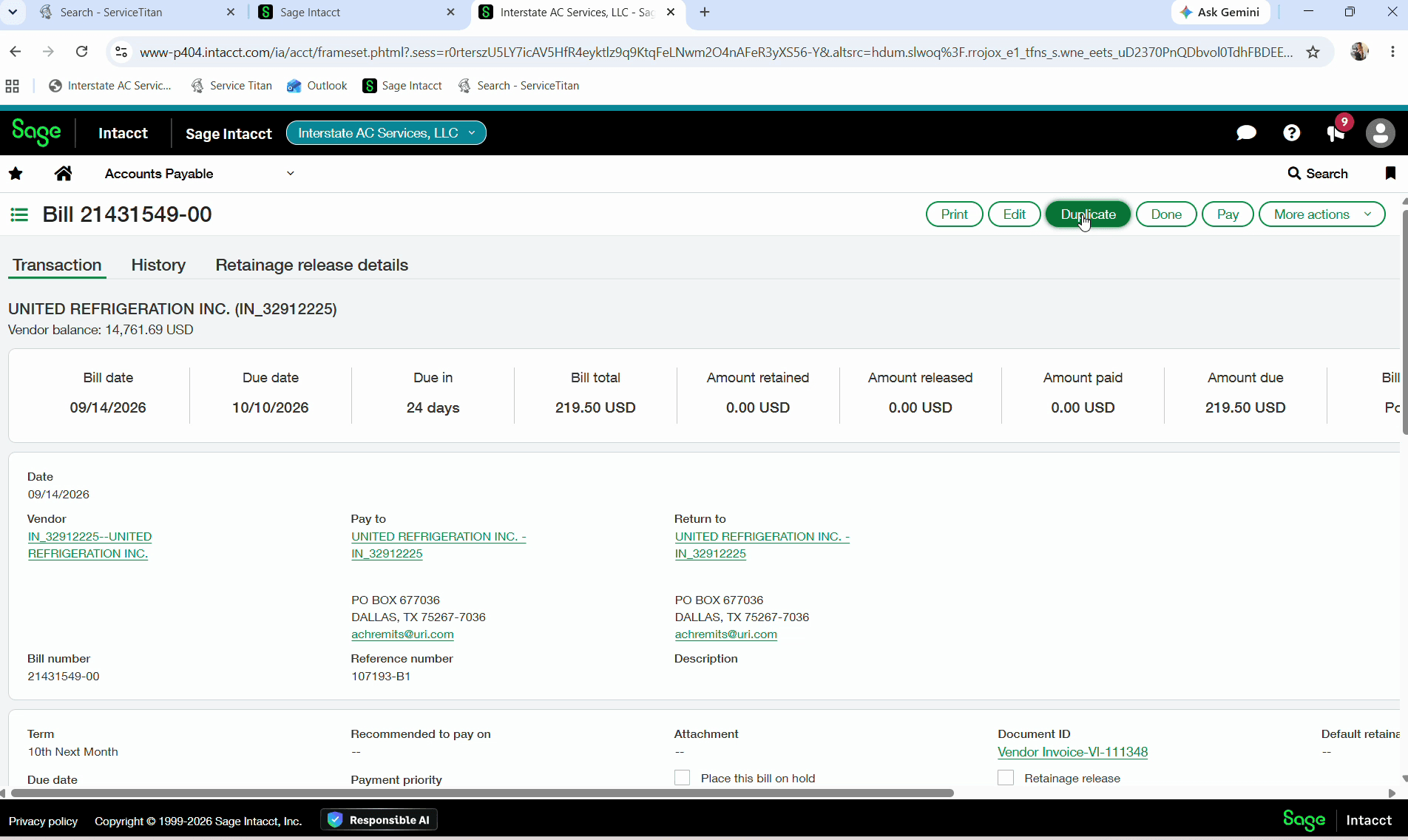Click achremits@uri.com under Pay to
Screen dimensions: 1408x840
pyautogui.click(x=402, y=634)
